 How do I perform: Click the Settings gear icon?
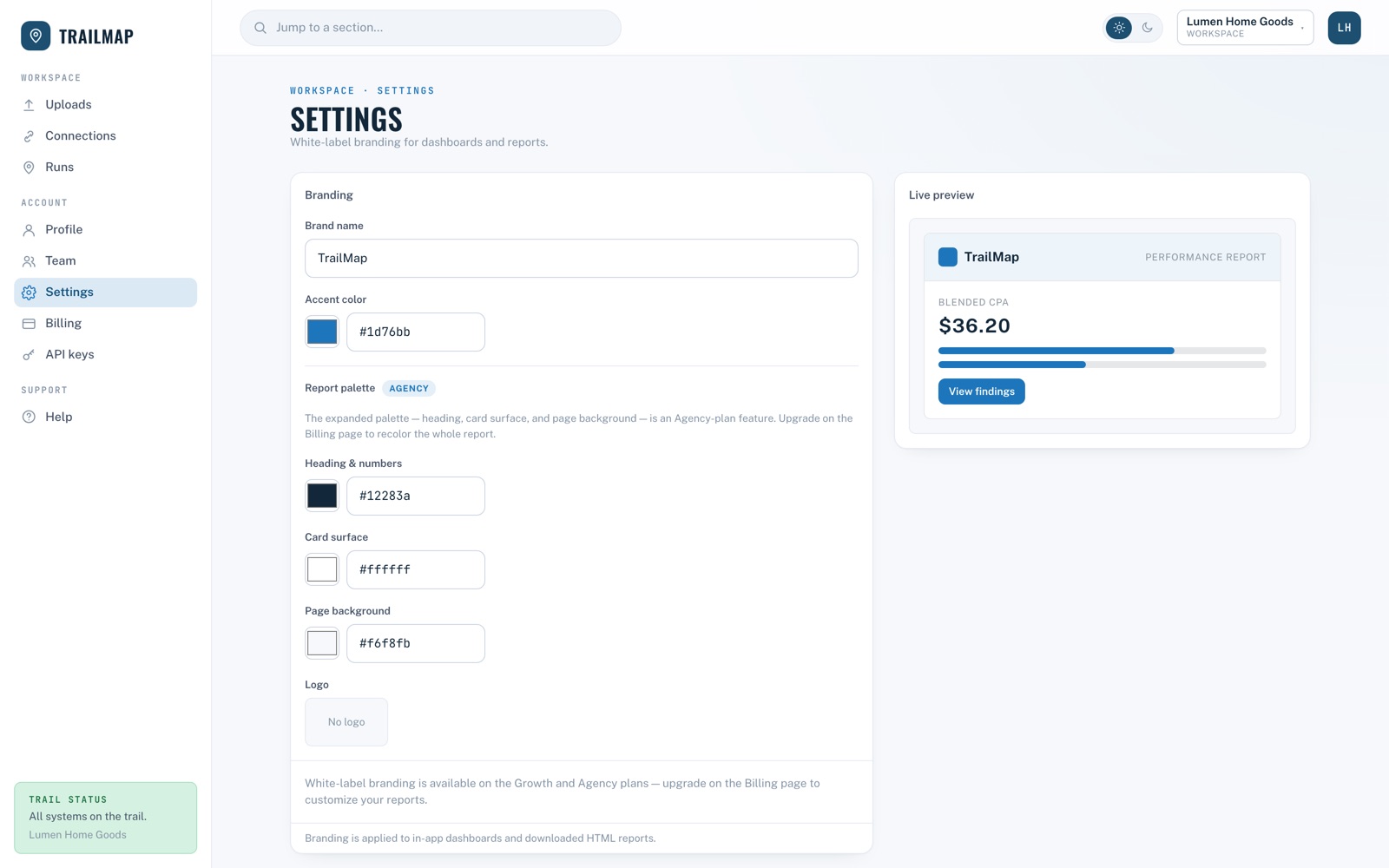click(29, 293)
